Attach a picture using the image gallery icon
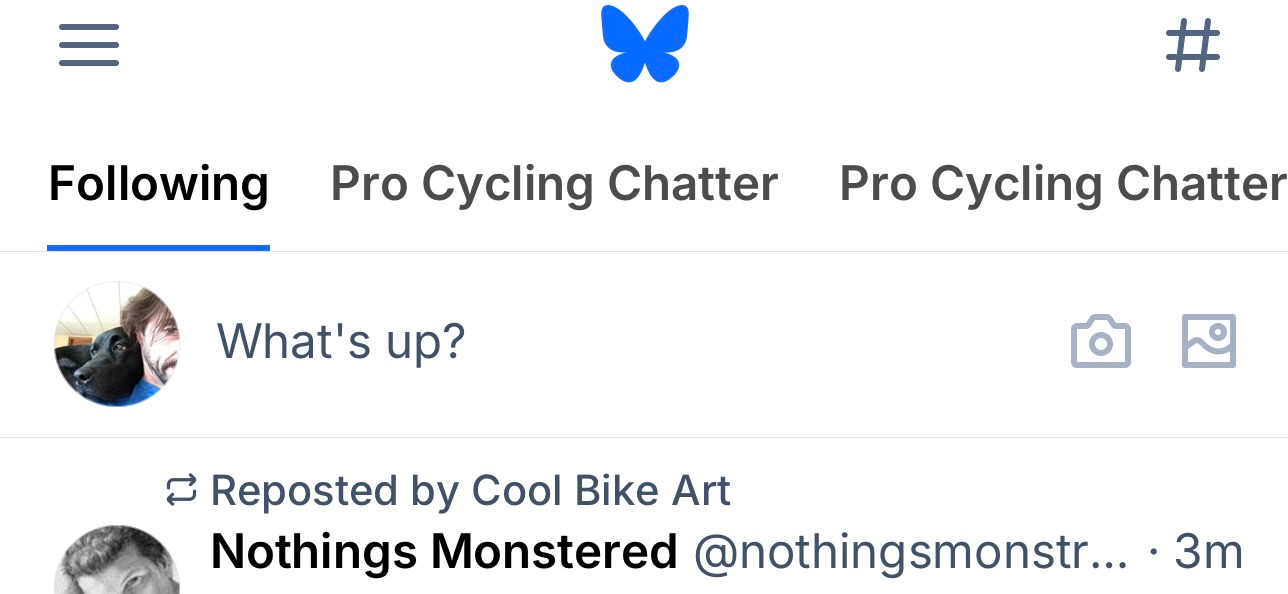The width and height of the screenshot is (1288, 594). coord(1208,342)
